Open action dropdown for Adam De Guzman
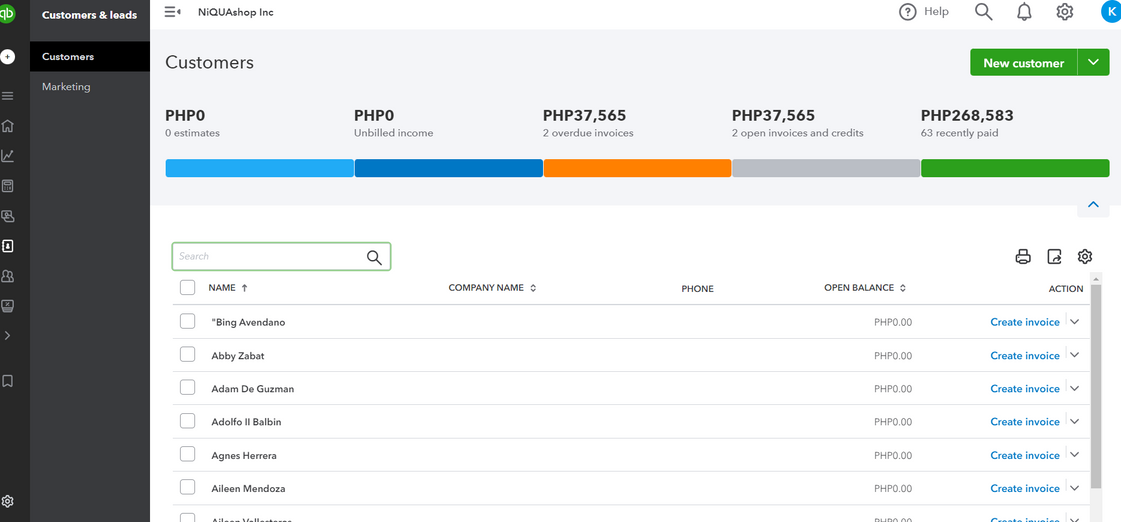 (1075, 388)
